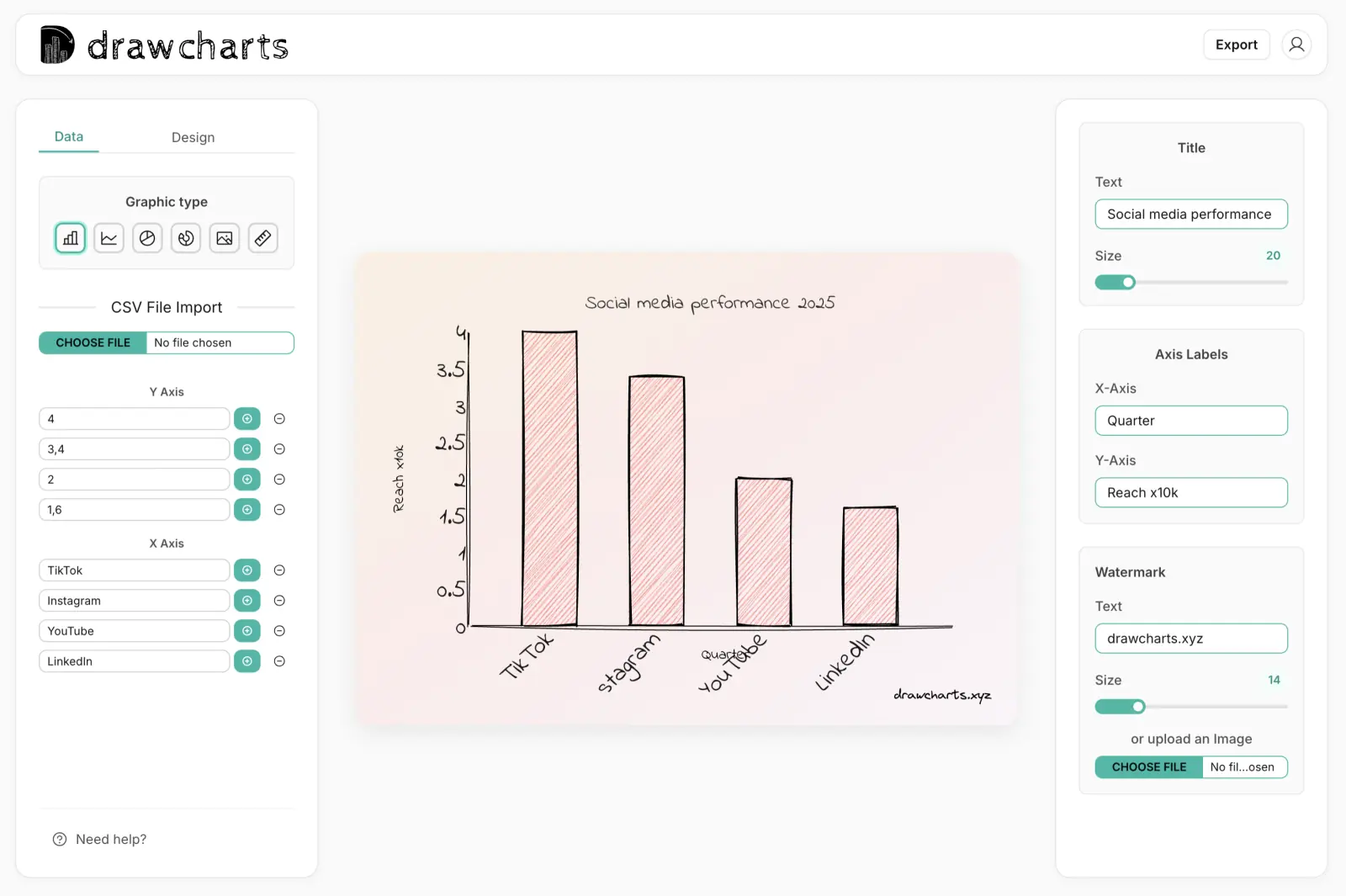Open the Data tab
Viewport: 1346px width, 896px height.
click(x=68, y=136)
